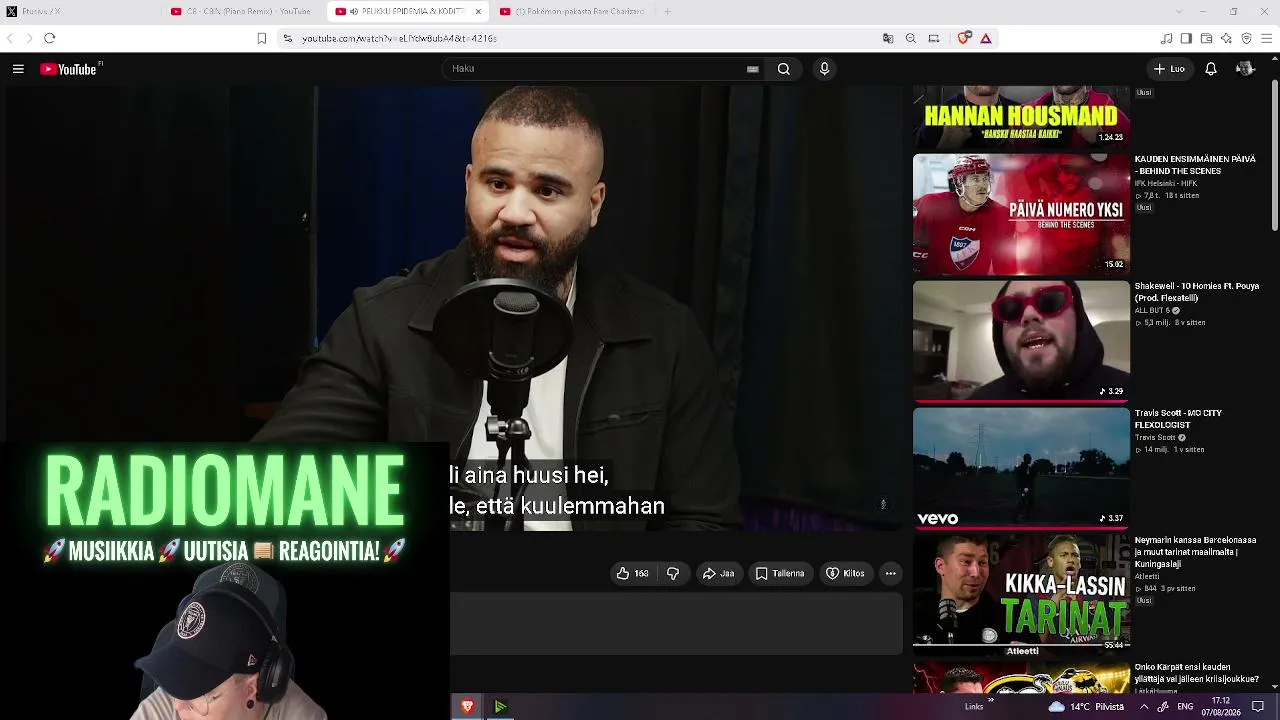Send thanks with the Kiitos button

pos(845,573)
